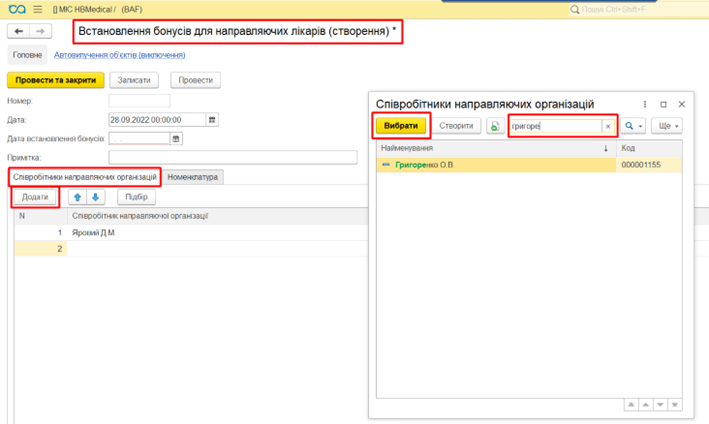
Task: Select Григоренко О.В. row in list
Action: pyautogui.click(x=425, y=164)
